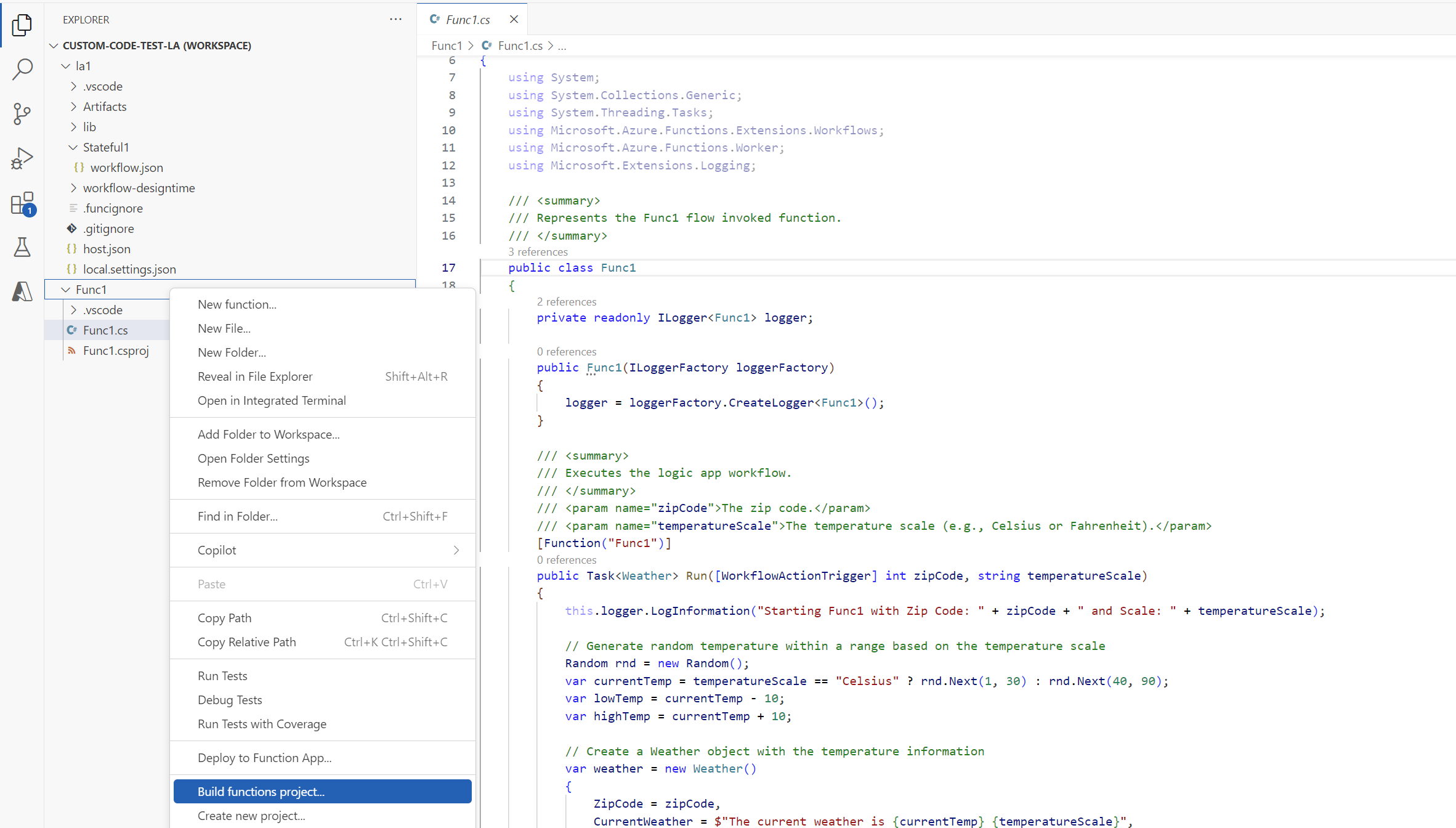The width and height of the screenshot is (1456, 828).
Task: Click the '3 references' CodeLens link
Action: click(538, 252)
